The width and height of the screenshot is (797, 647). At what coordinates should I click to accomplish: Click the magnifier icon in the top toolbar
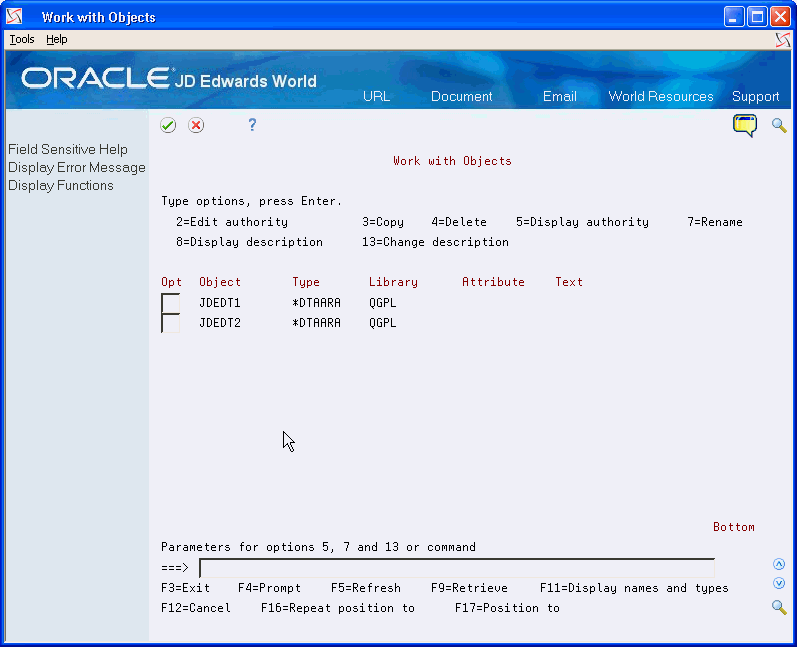pyautogui.click(x=779, y=126)
